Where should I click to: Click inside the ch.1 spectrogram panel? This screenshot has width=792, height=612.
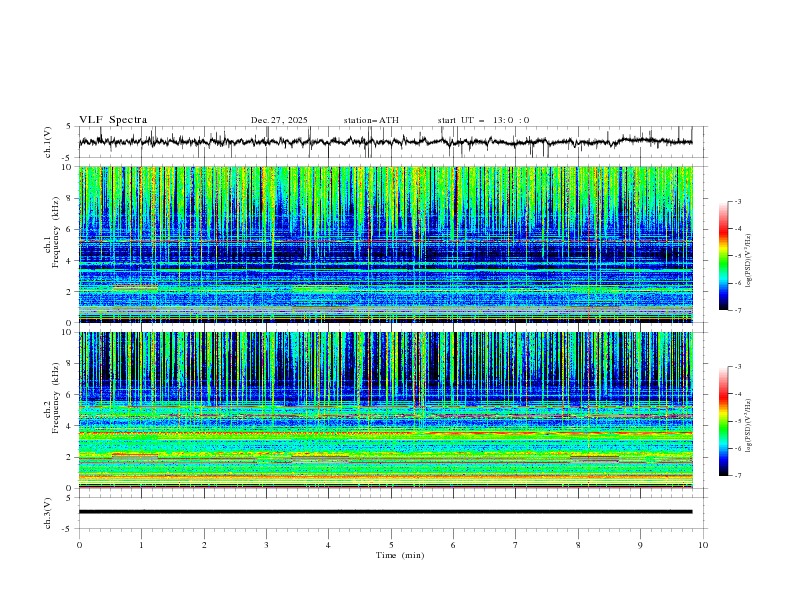[390, 244]
